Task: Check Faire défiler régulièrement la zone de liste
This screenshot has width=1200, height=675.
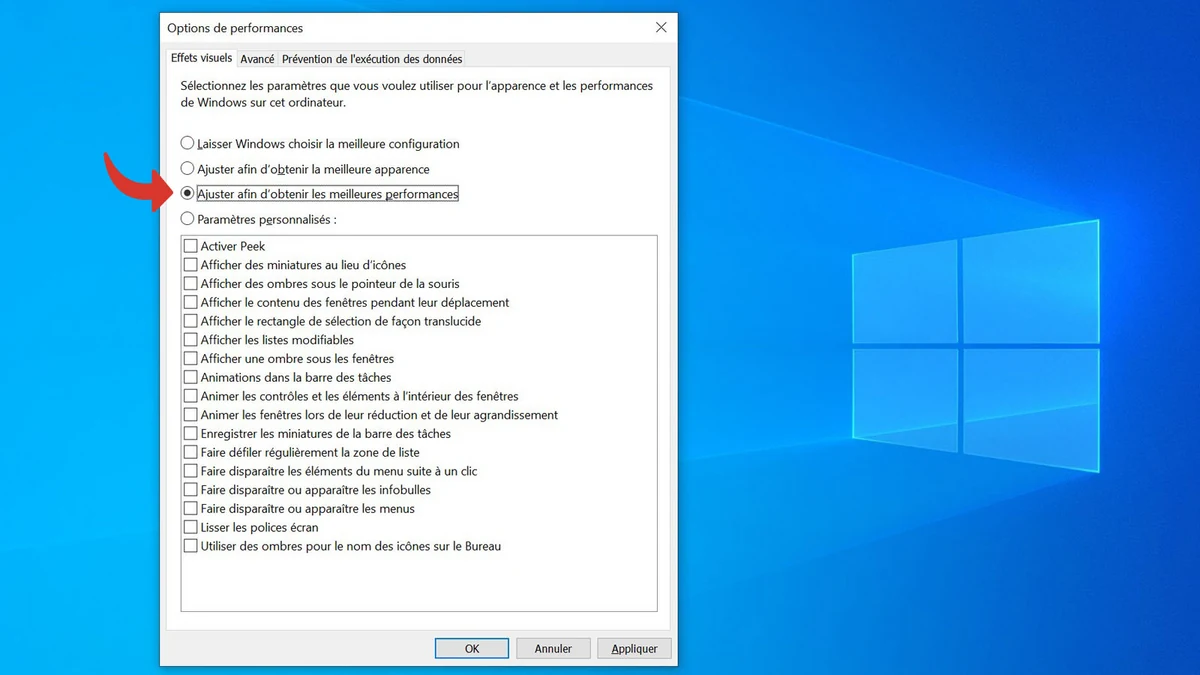Action: click(x=190, y=452)
